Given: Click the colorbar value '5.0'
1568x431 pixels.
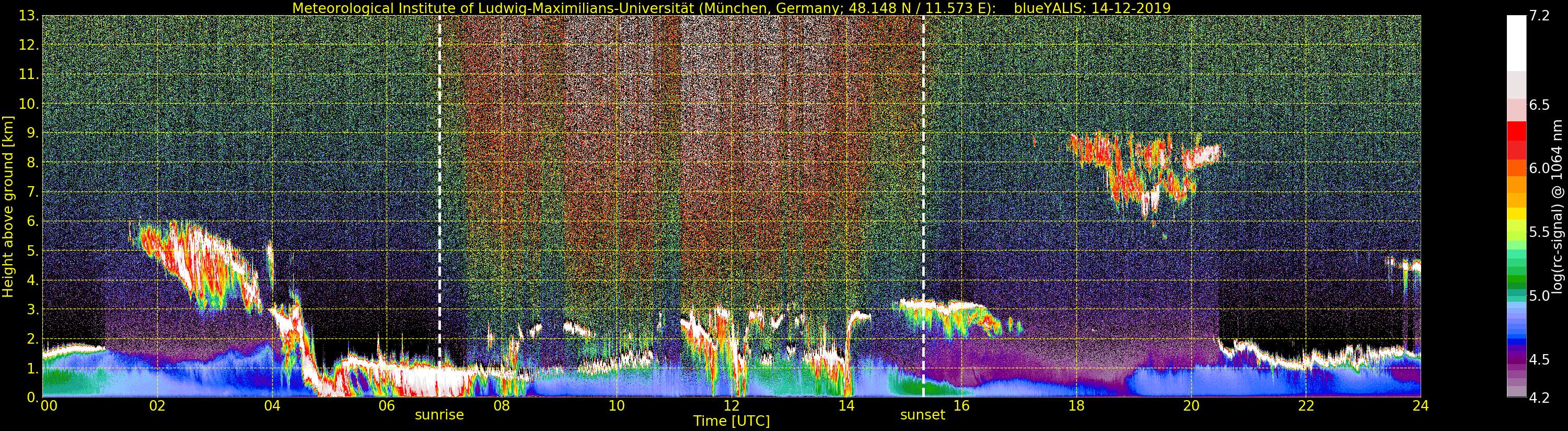Looking at the screenshot, I should tap(1539, 296).
